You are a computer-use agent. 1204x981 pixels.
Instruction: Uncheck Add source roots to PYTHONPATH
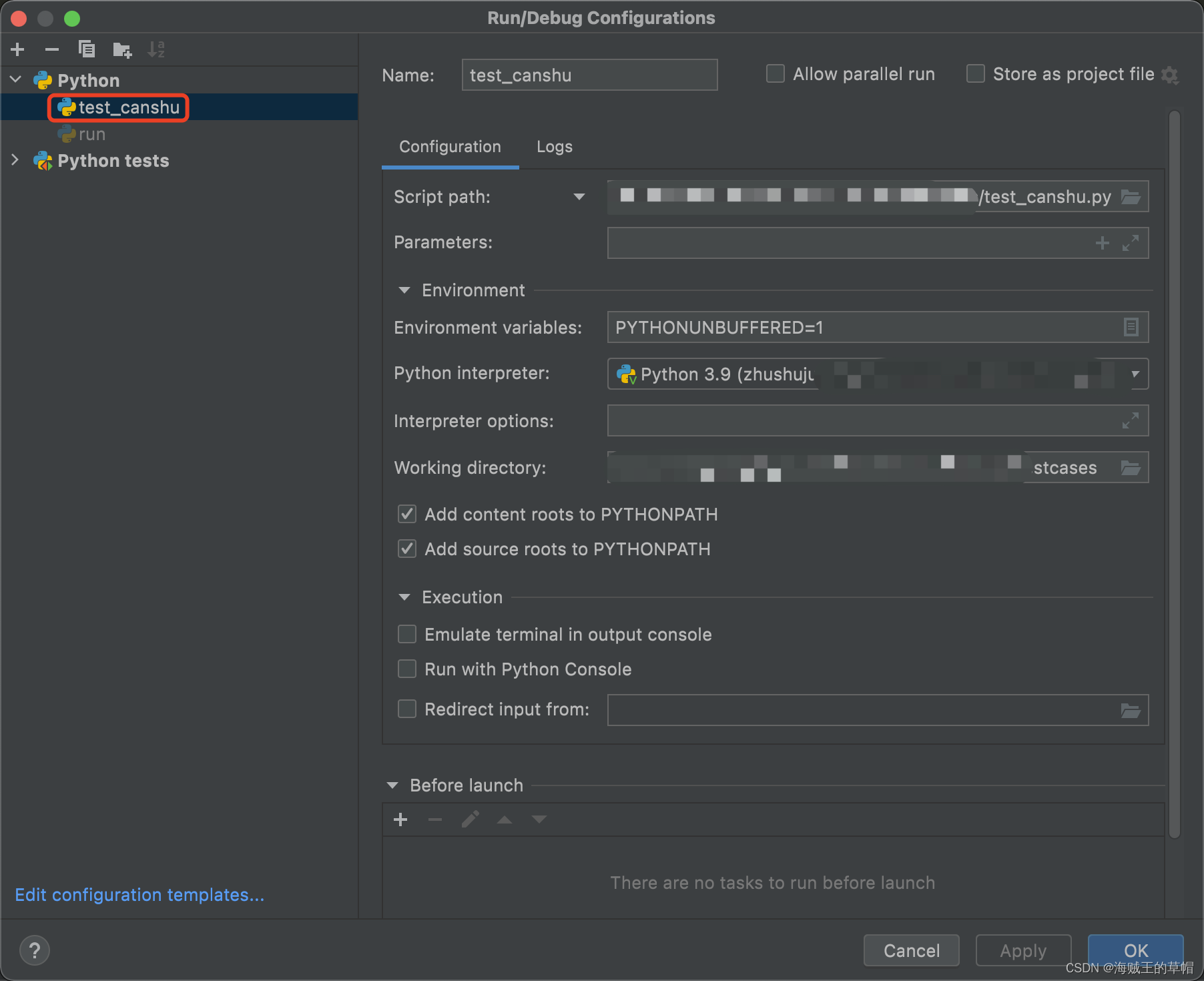point(407,549)
